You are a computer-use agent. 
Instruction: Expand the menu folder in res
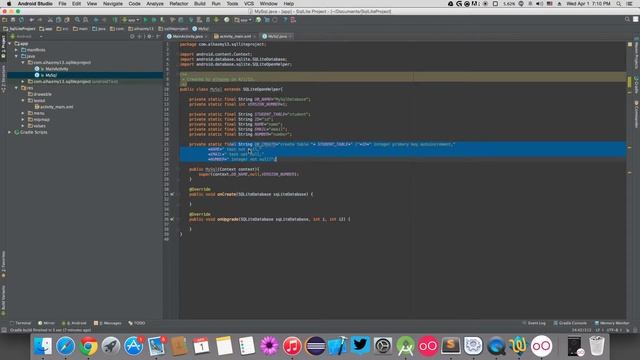point(23,113)
